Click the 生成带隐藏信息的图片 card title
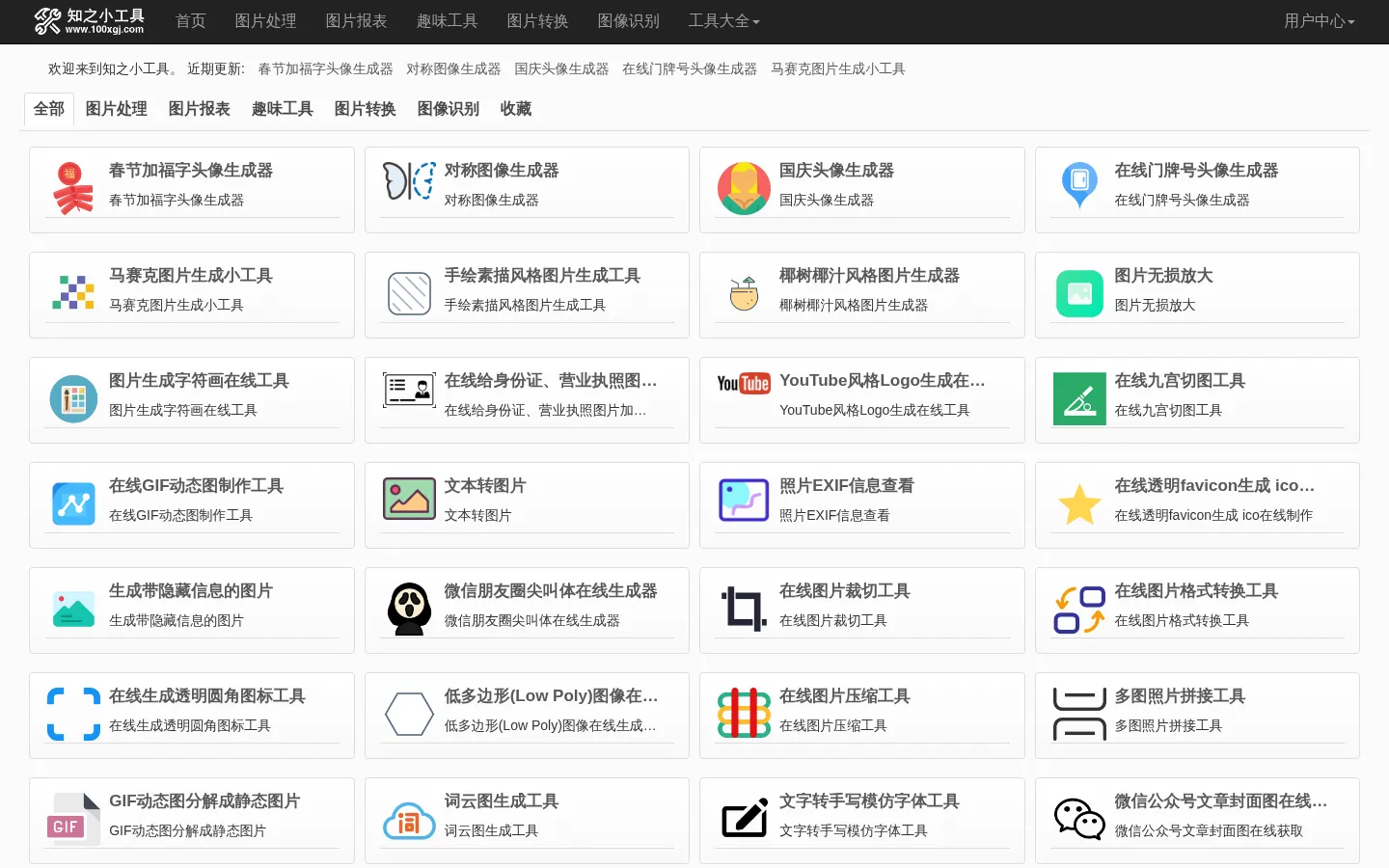The width and height of the screenshot is (1389, 868). click(191, 591)
